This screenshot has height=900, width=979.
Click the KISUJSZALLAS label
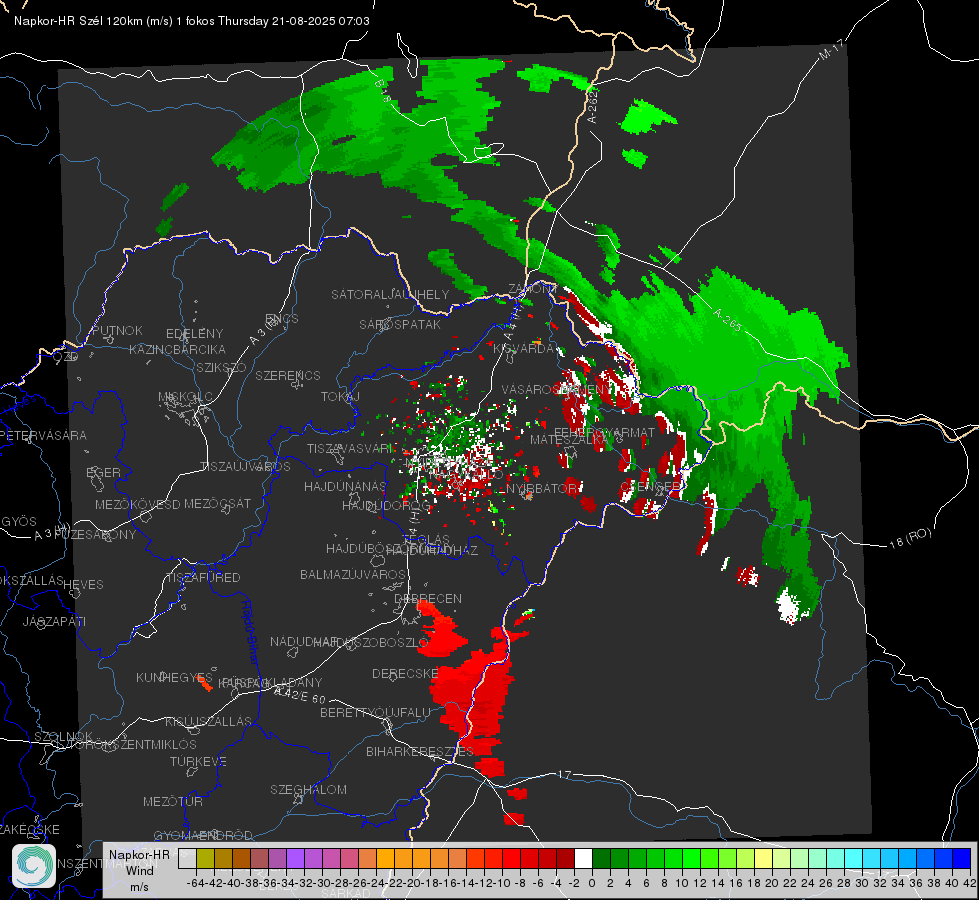[209, 721]
